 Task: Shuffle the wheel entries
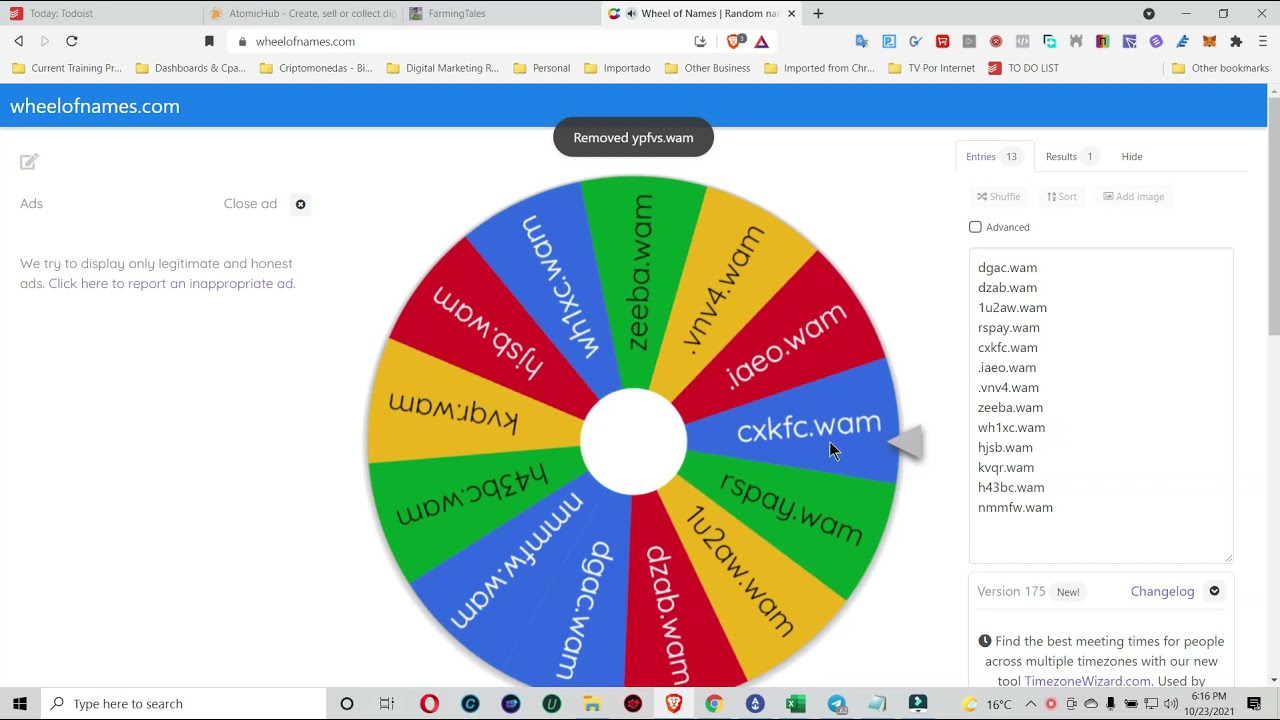(999, 196)
